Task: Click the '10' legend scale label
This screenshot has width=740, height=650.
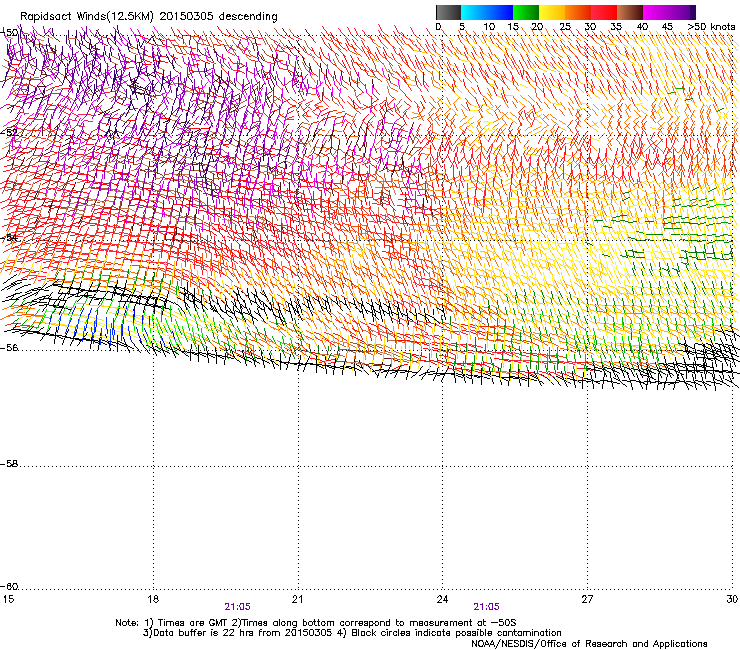Action: pos(489,27)
